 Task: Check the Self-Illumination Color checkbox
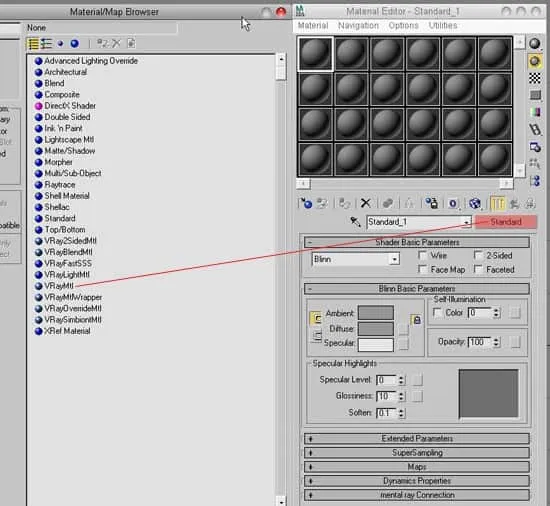click(437, 312)
